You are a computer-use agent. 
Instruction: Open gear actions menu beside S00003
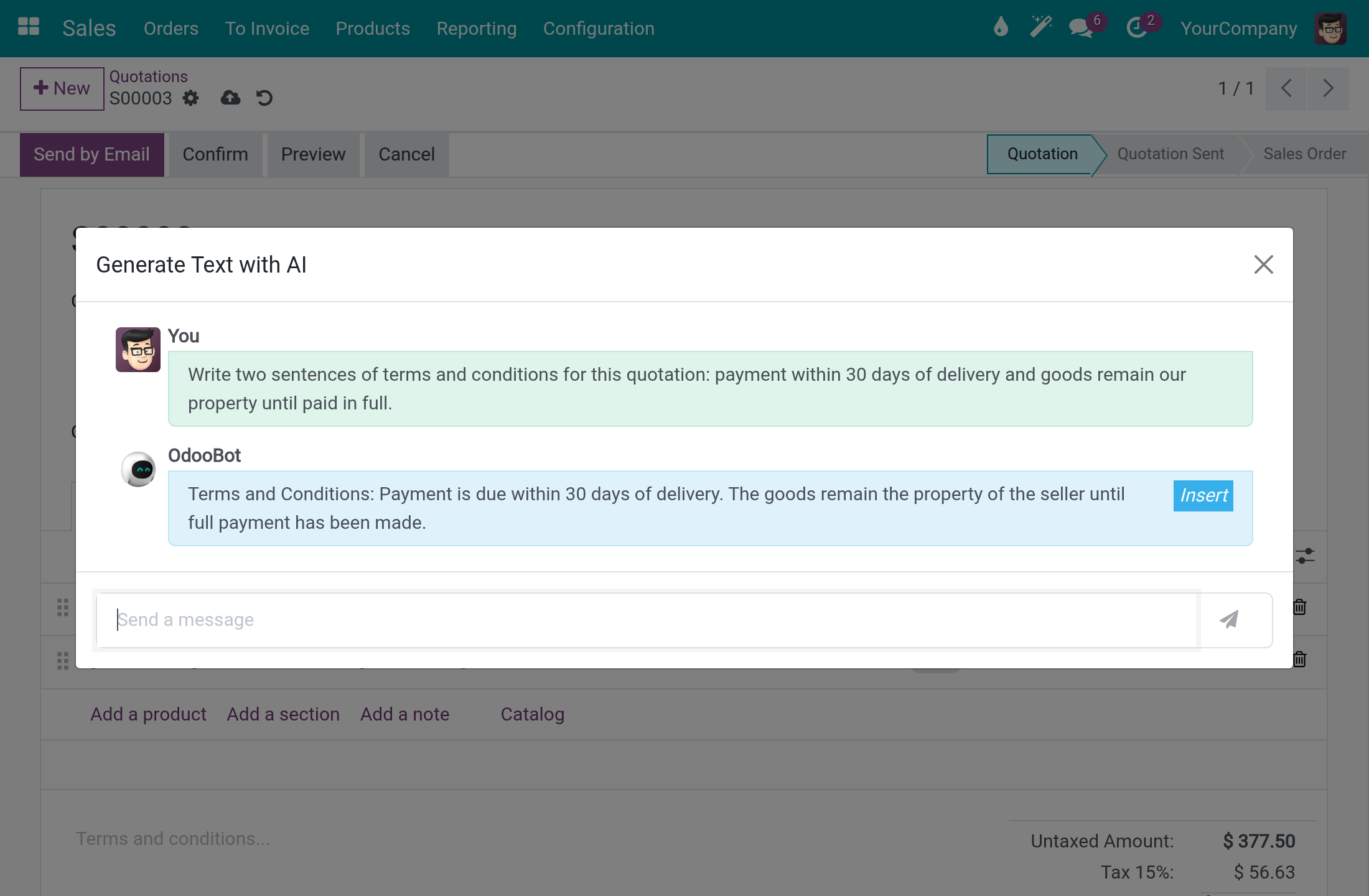tap(190, 98)
